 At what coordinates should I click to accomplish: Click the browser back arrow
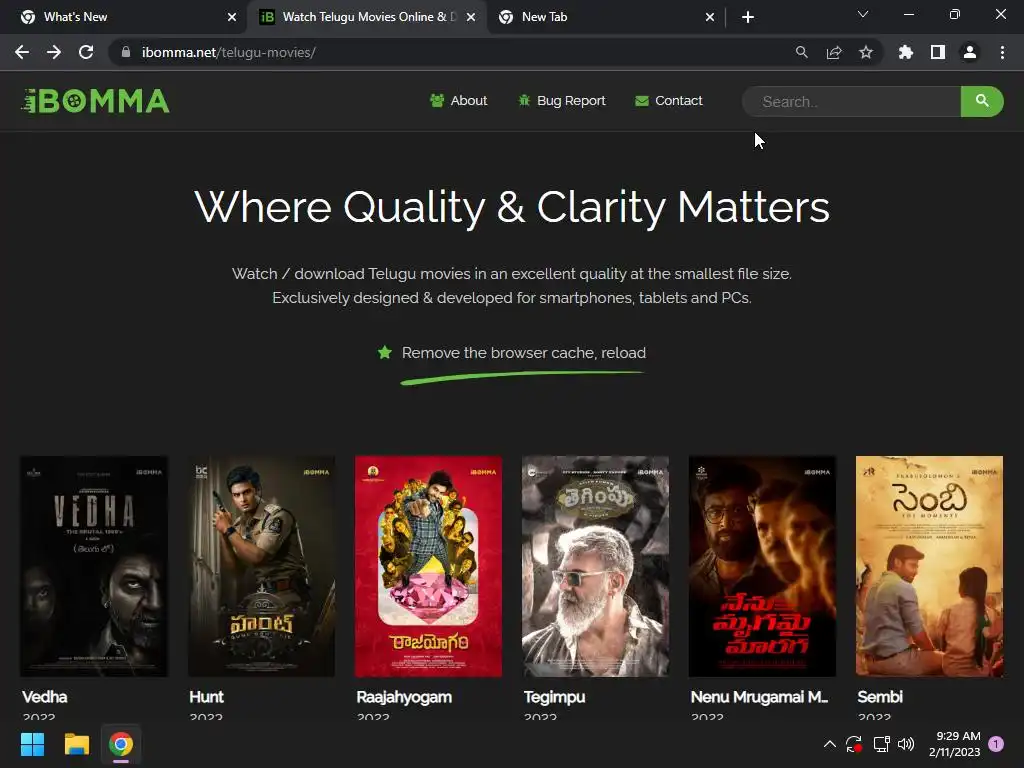(x=22, y=52)
